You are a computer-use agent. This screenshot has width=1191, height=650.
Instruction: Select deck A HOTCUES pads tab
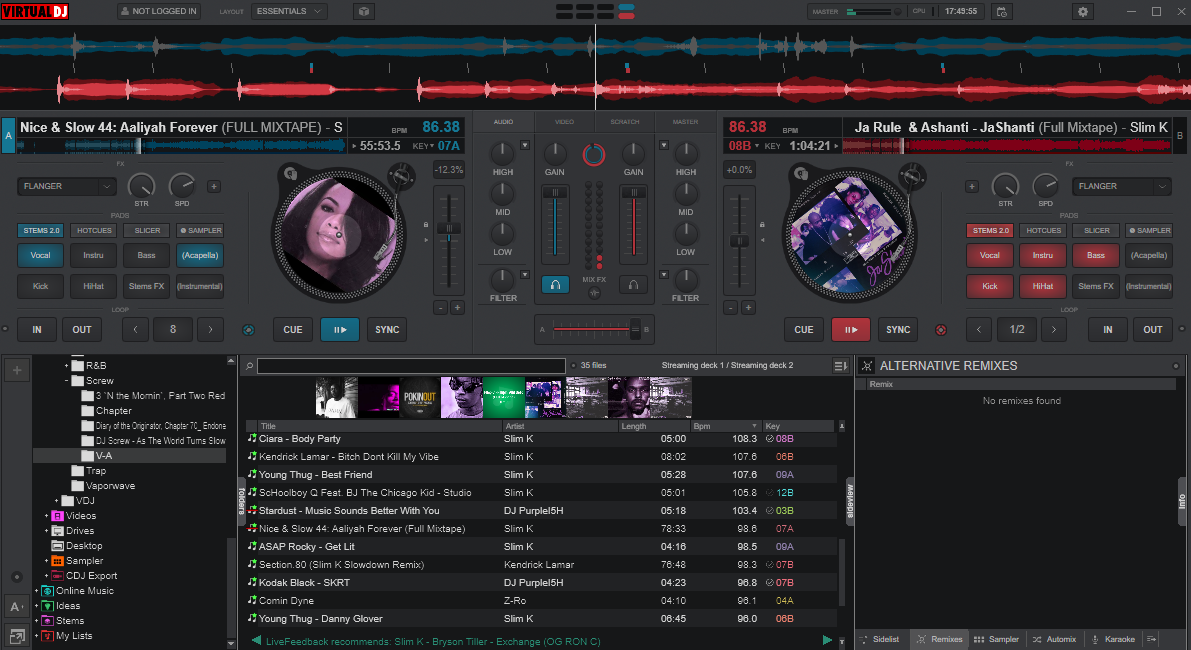click(x=93, y=230)
